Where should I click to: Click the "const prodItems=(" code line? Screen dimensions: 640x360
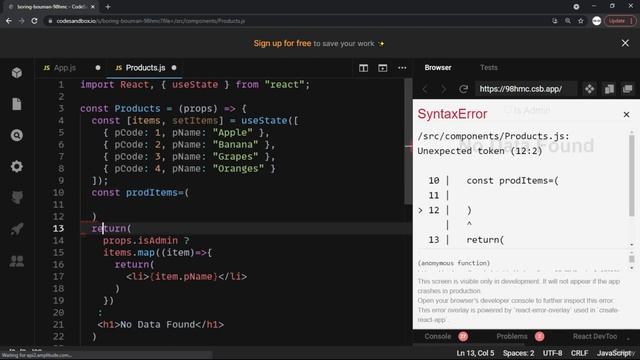[x=140, y=193]
